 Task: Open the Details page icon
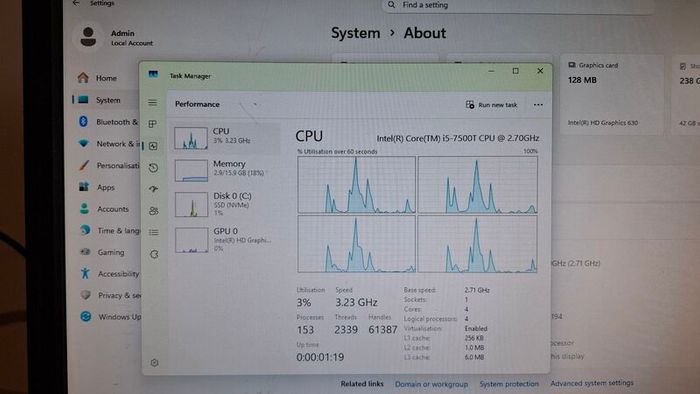(154, 232)
